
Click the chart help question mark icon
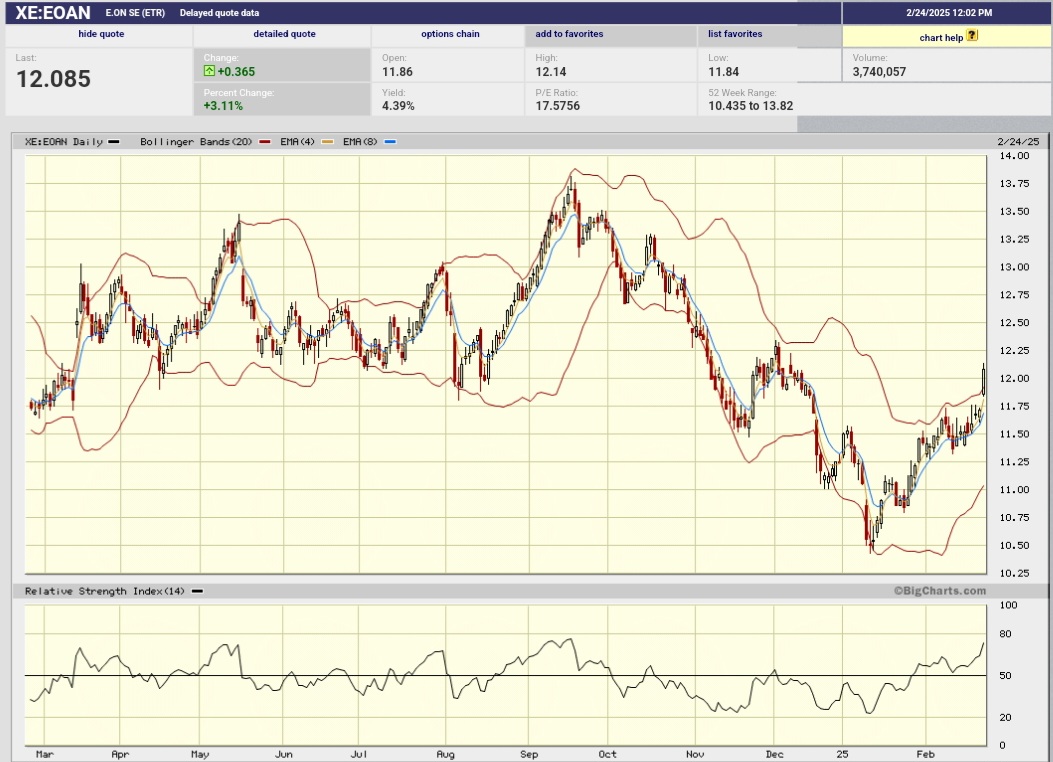tap(972, 36)
